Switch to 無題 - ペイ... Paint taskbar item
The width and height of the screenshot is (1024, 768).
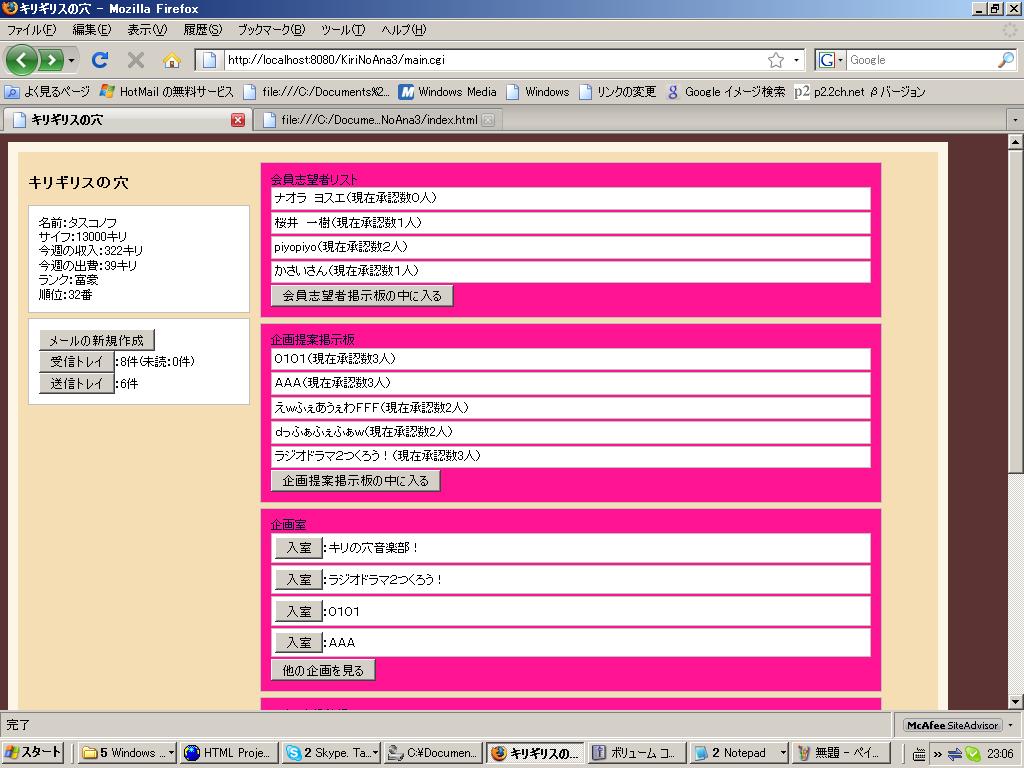point(841,753)
